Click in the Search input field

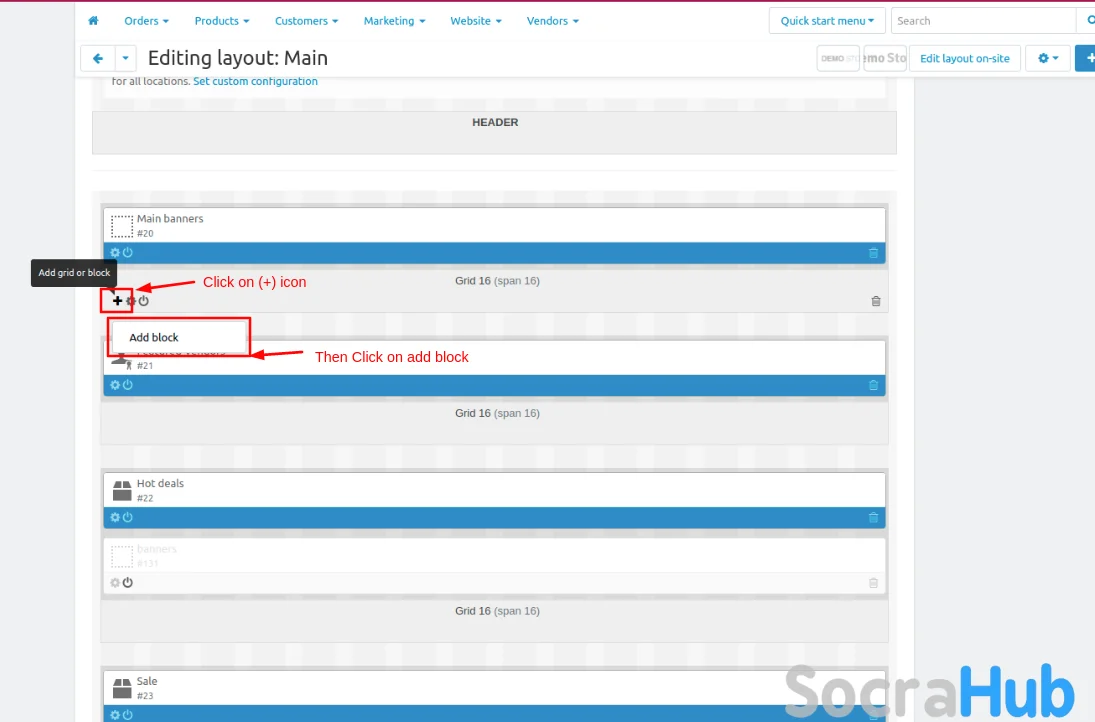980,21
